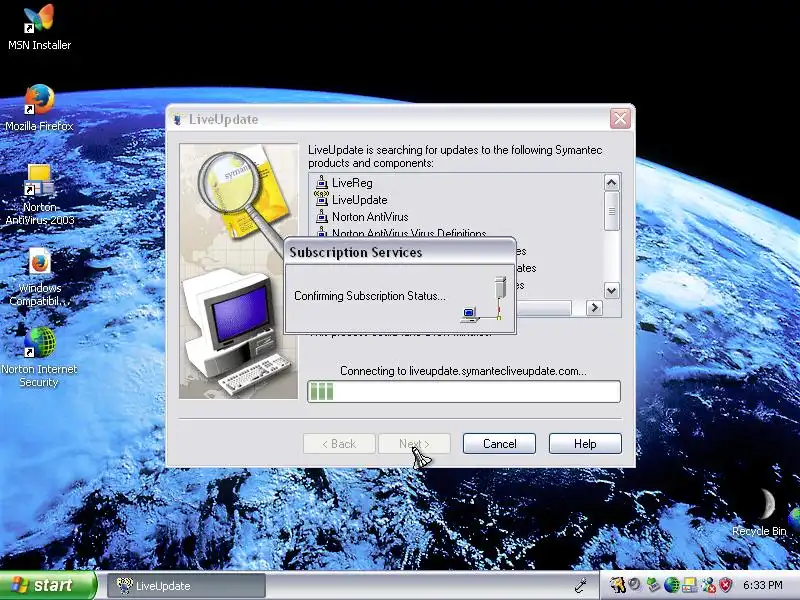Screen dimensions: 800x600
Task: Open the Windows start menu
Action: point(48,585)
